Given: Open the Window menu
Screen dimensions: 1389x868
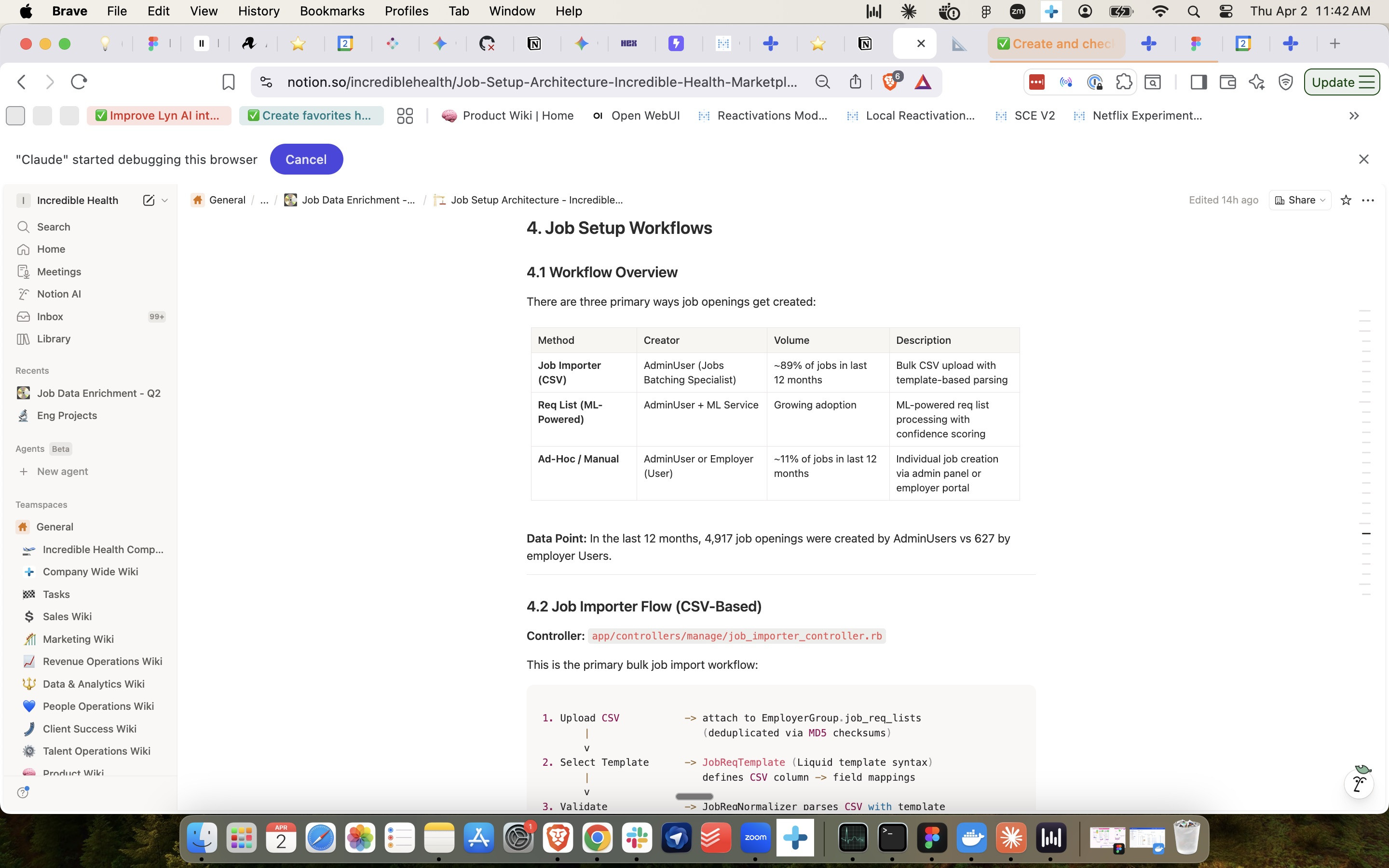Looking at the screenshot, I should point(512,12).
